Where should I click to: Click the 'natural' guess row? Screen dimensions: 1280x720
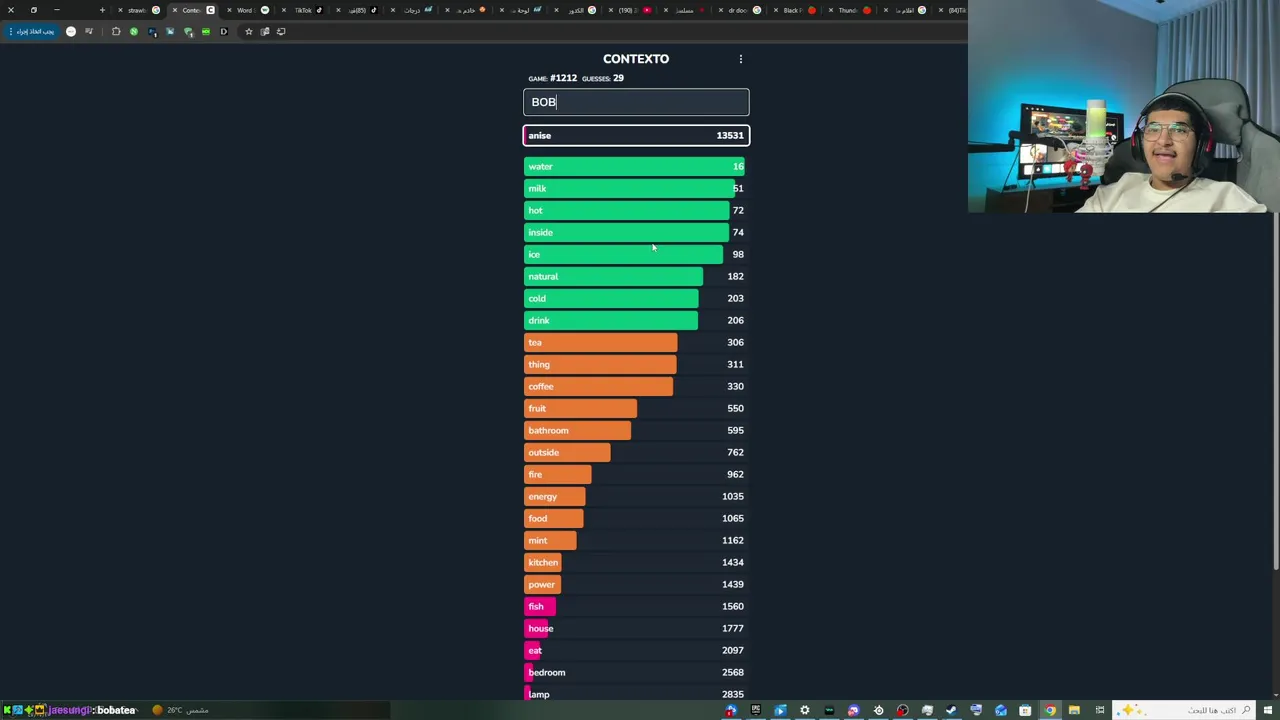tap(636, 277)
